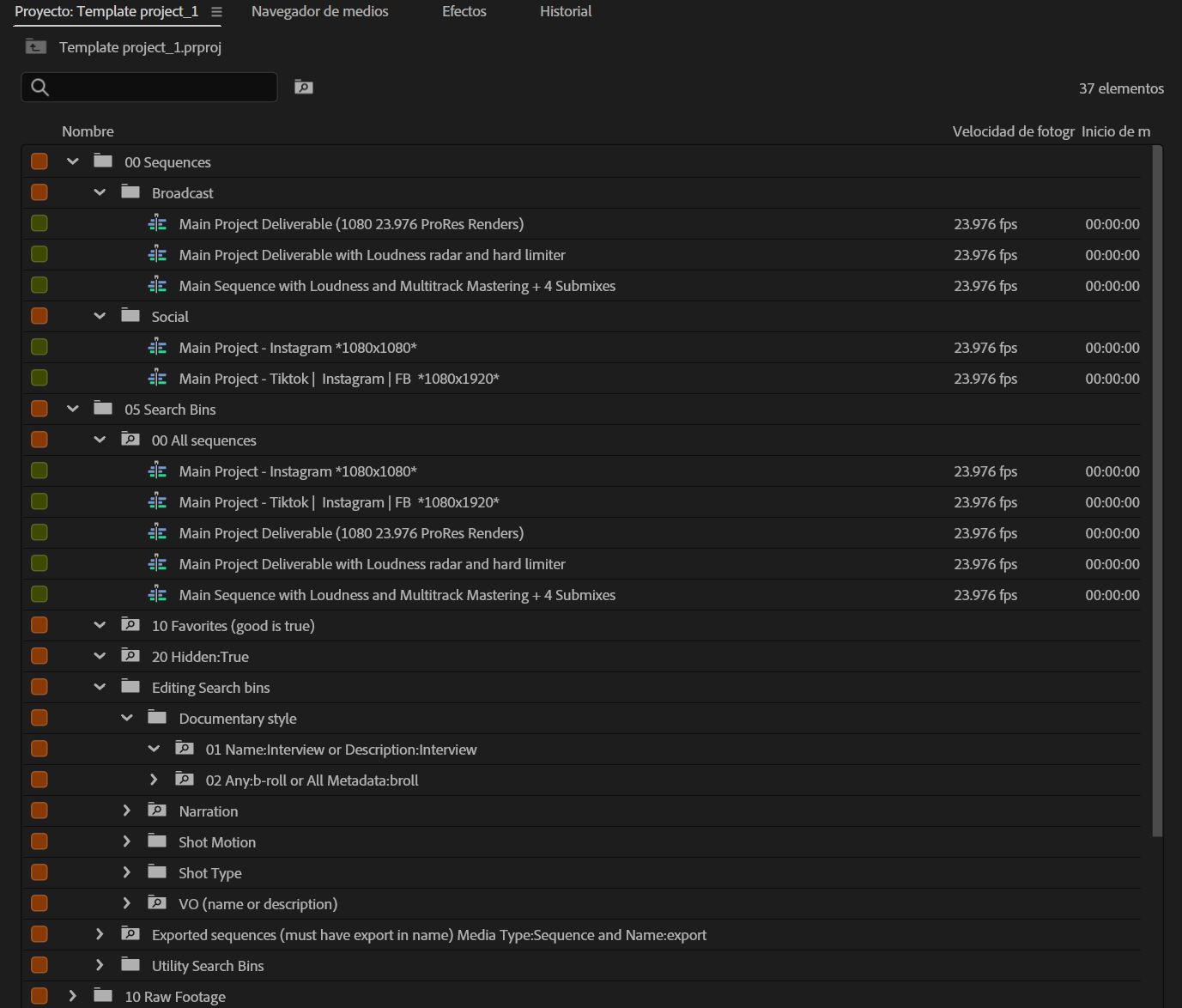1182x1008 pixels.
Task: Click the create search bin icon
Action: [x=304, y=87]
